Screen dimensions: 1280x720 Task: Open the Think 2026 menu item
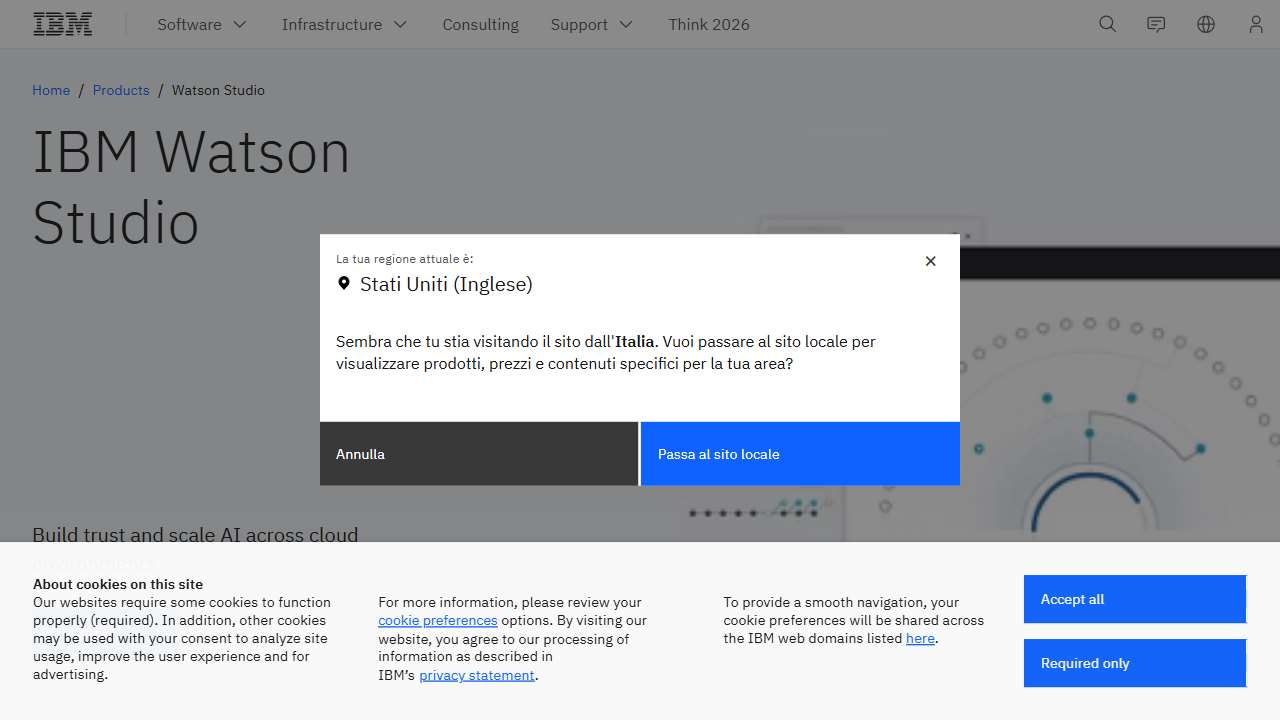click(709, 24)
